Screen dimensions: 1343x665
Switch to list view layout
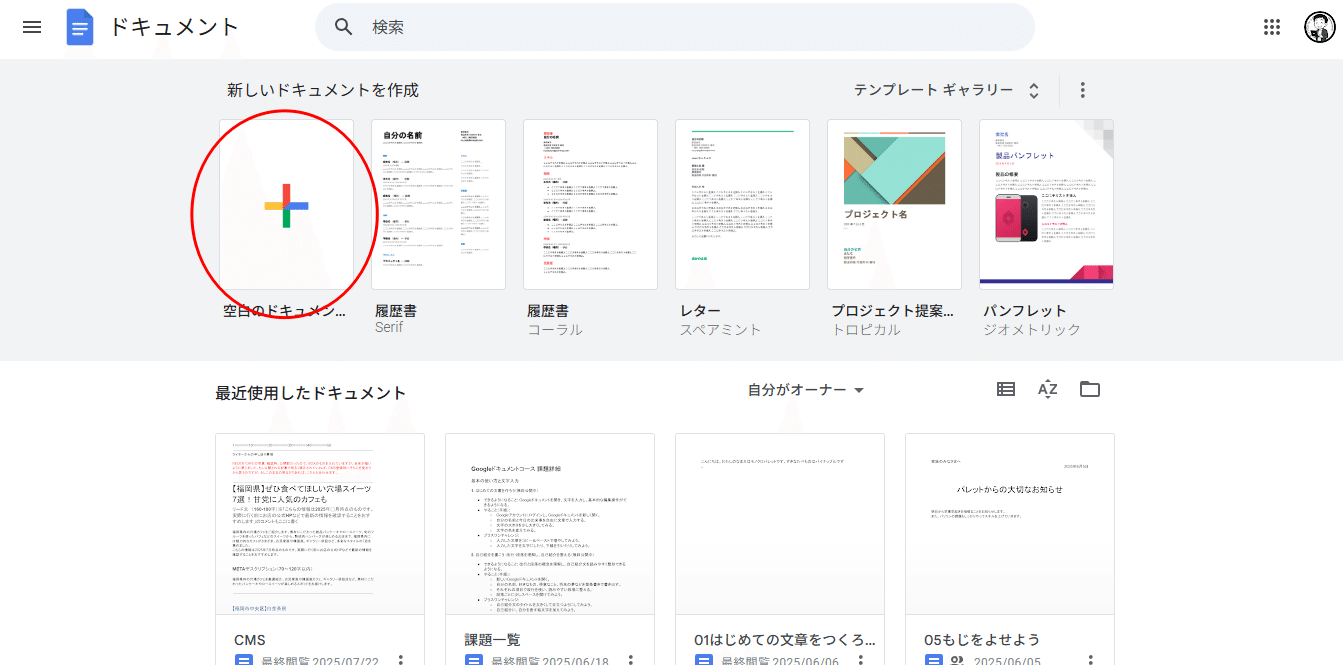(1006, 389)
